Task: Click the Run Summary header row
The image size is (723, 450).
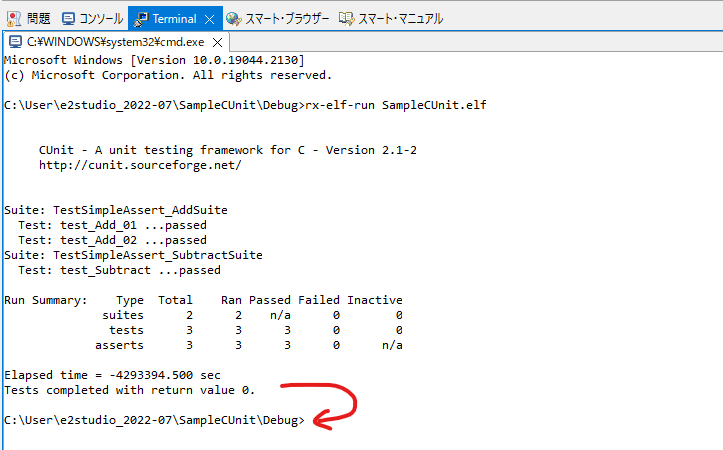Action: (203, 300)
